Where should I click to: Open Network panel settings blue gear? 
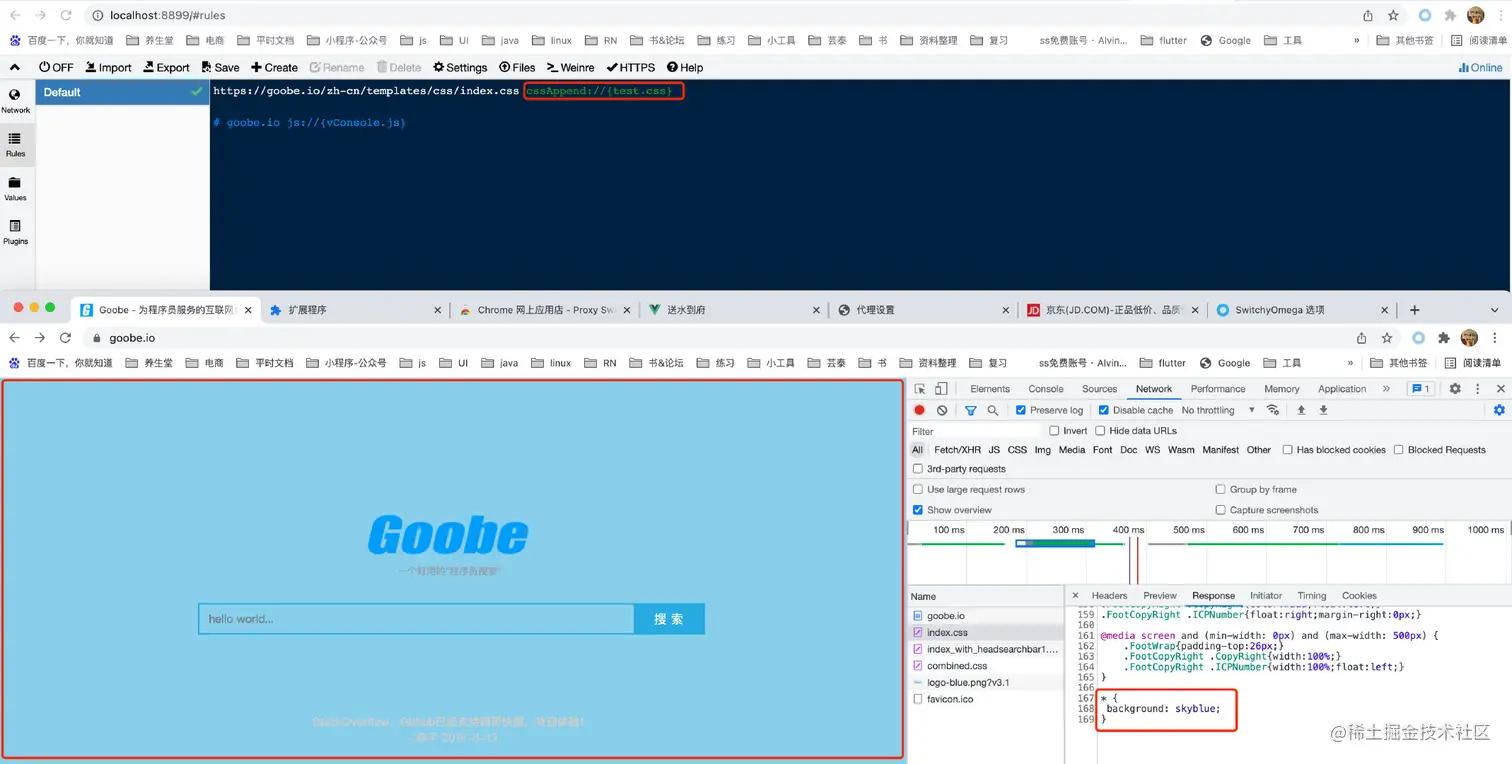tap(1499, 410)
